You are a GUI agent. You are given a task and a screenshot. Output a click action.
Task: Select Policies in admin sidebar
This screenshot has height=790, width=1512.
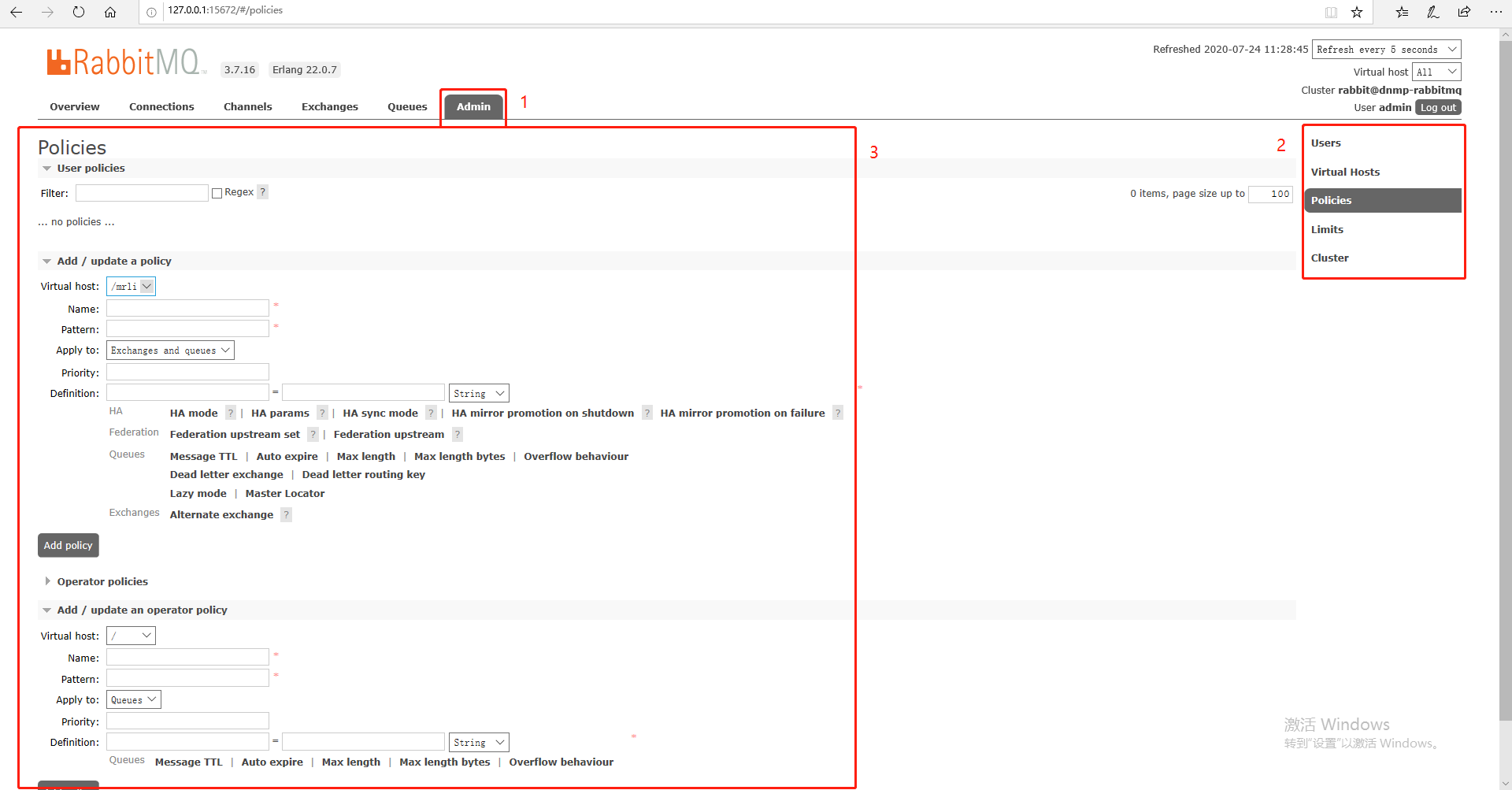click(1383, 200)
